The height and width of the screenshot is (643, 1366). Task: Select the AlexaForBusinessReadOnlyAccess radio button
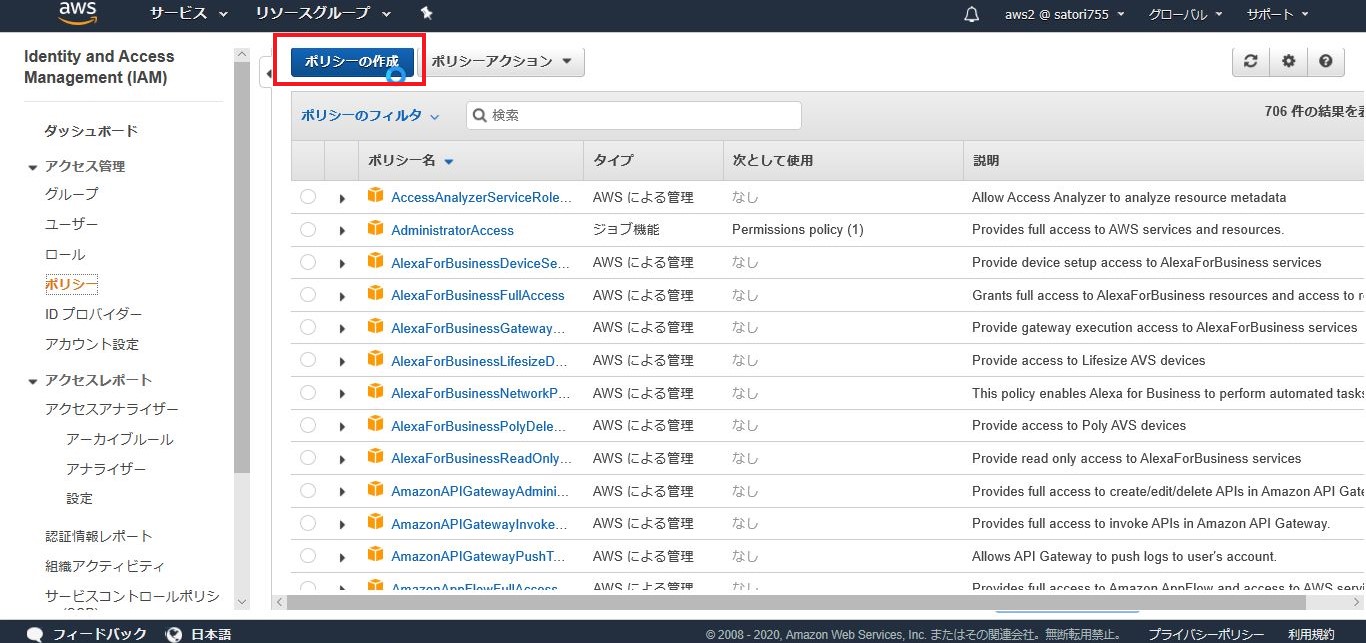pyautogui.click(x=308, y=458)
